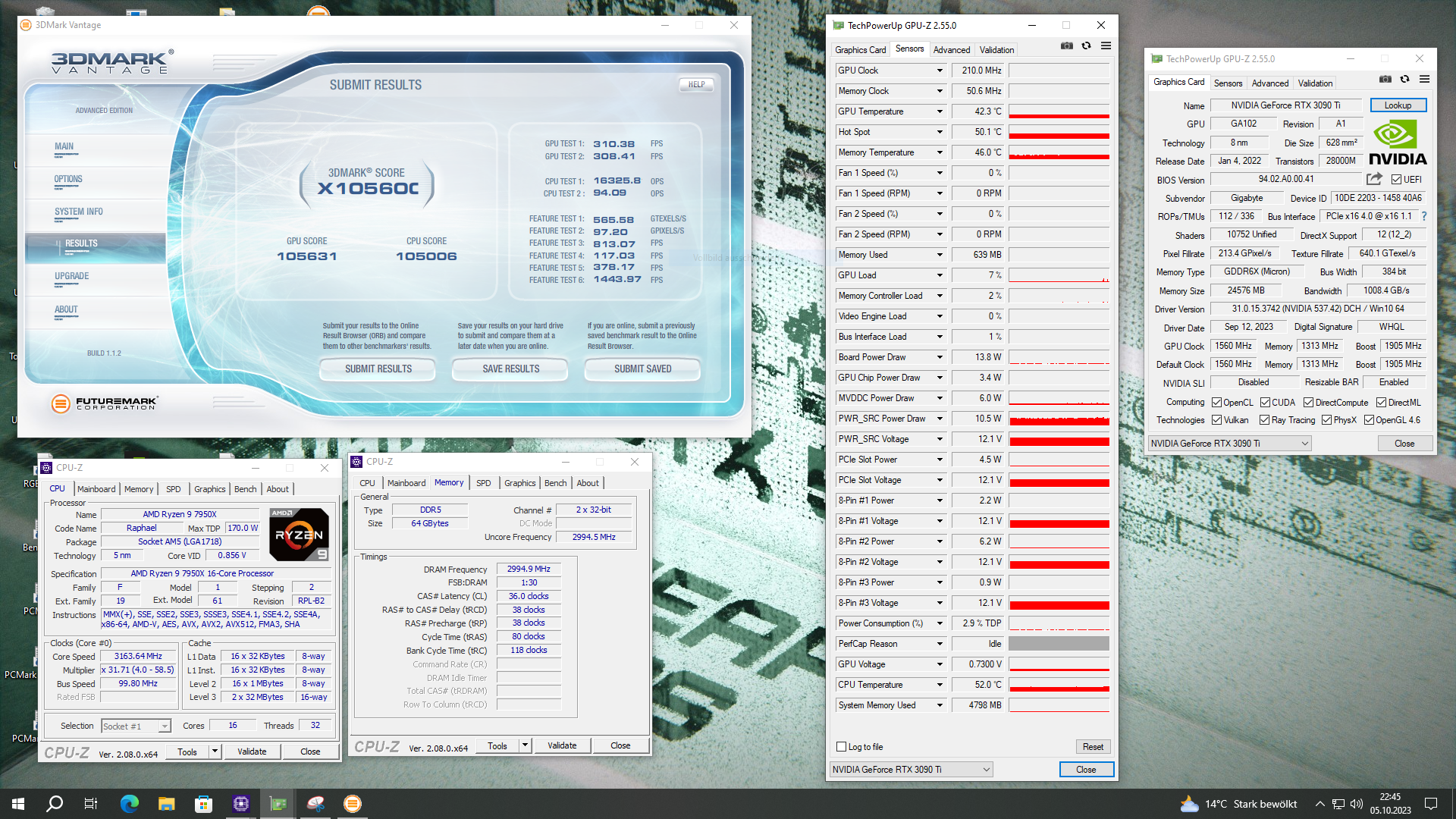The image size is (1456, 819).
Task: Click the SUBMIT RESULTS button
Action: pos(378,369)
